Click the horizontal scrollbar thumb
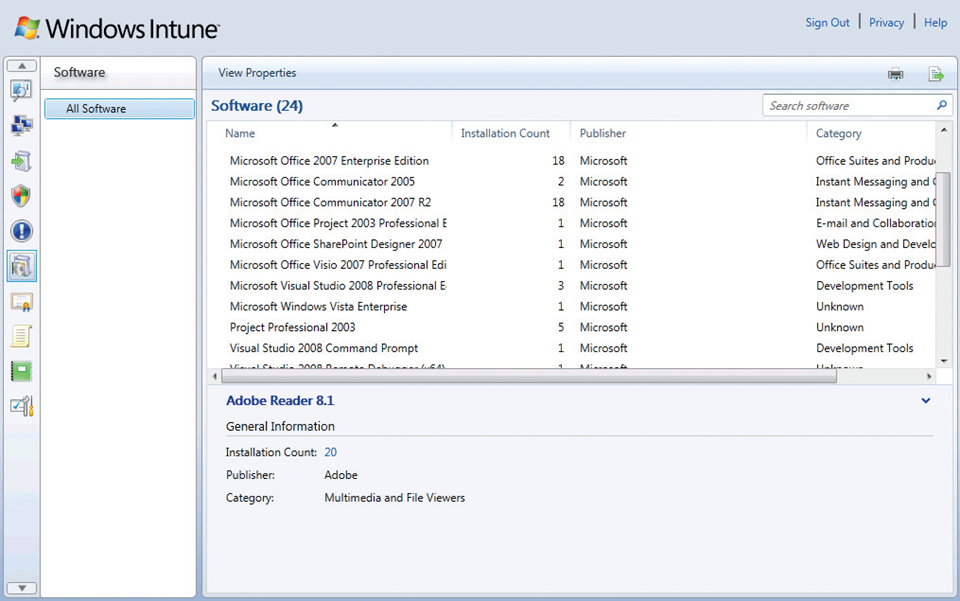Viewport: 960px width, 601px height. [x=528, y=376]
